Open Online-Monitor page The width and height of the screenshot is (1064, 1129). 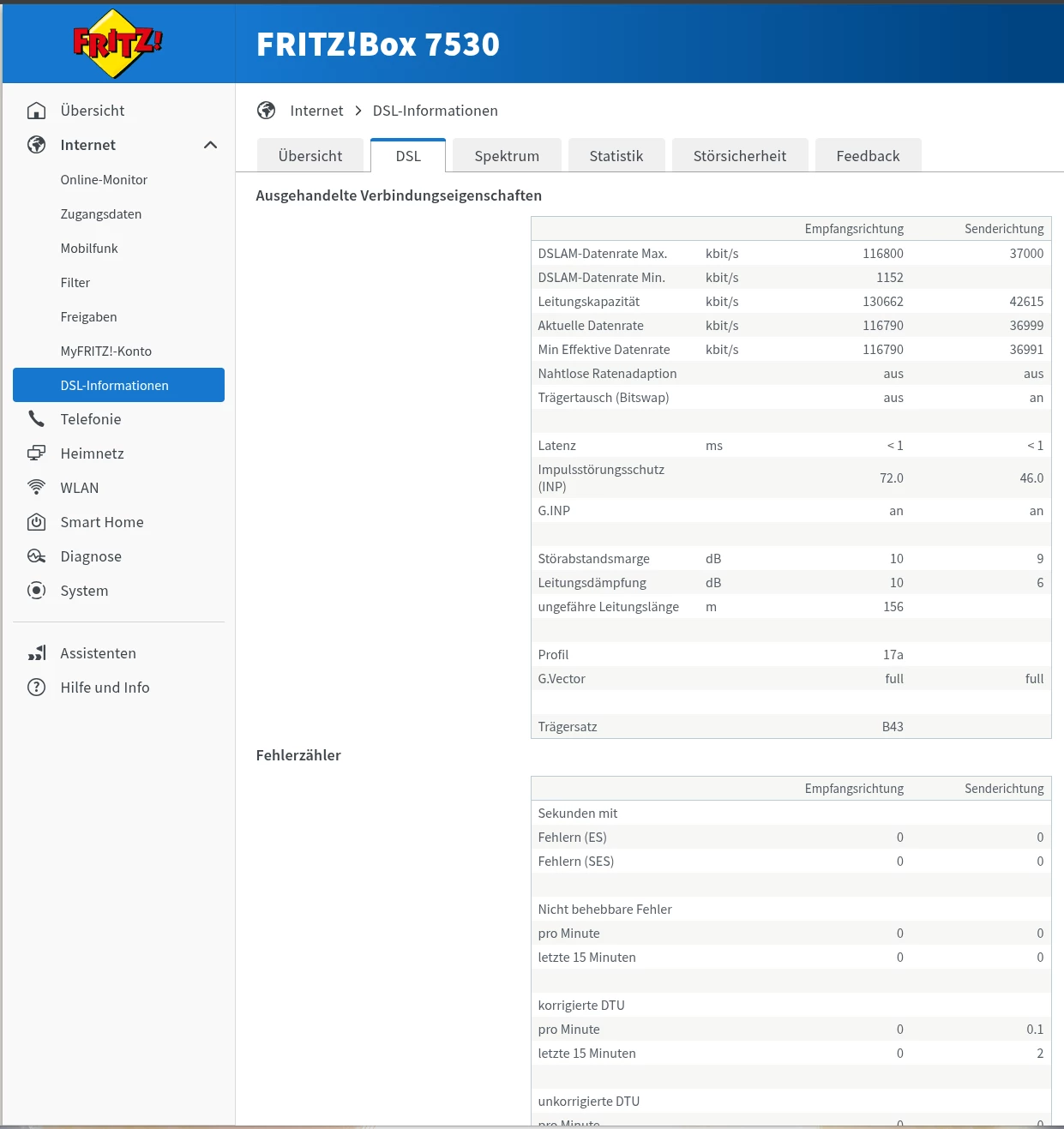[x=104, y=180]
